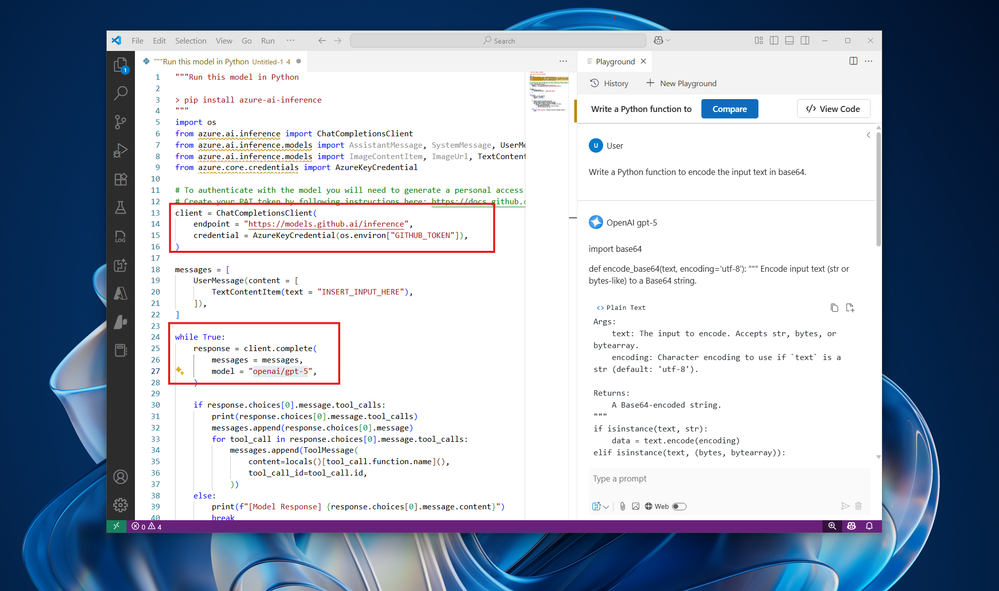Toggle the secondary side bar layout icon

point(805,40)
